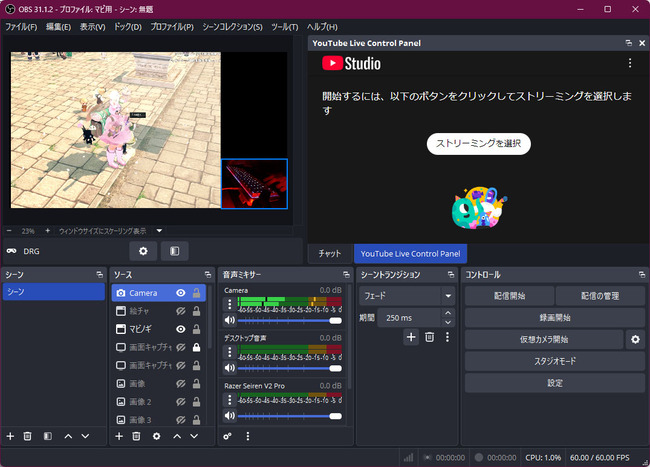Show the 絵チャ source via eye icon
This screenshot has width=650, height=467.
point(181,311)
